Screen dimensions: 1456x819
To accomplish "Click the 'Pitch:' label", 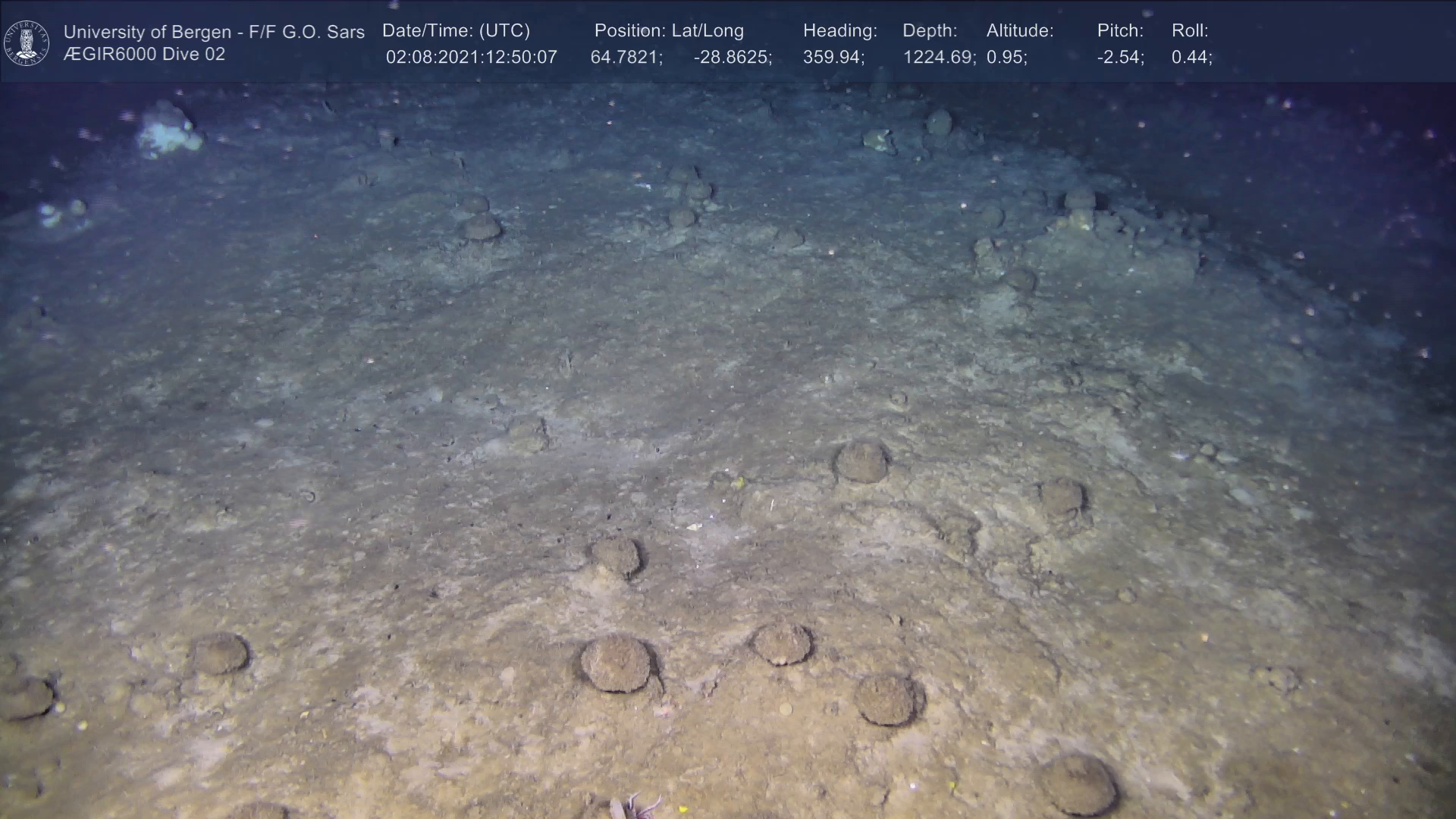I will click(x=1120, y=31).
